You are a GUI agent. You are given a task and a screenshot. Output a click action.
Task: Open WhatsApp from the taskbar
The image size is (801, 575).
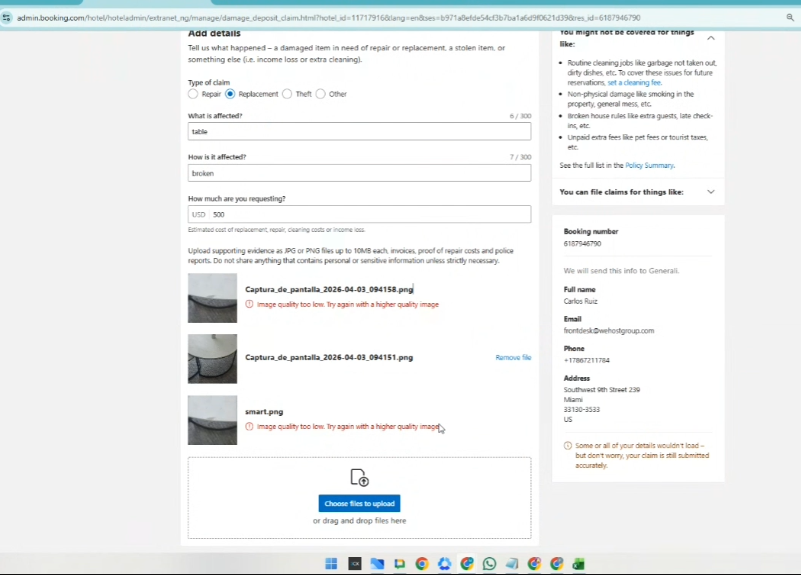[x=489, y=563]
